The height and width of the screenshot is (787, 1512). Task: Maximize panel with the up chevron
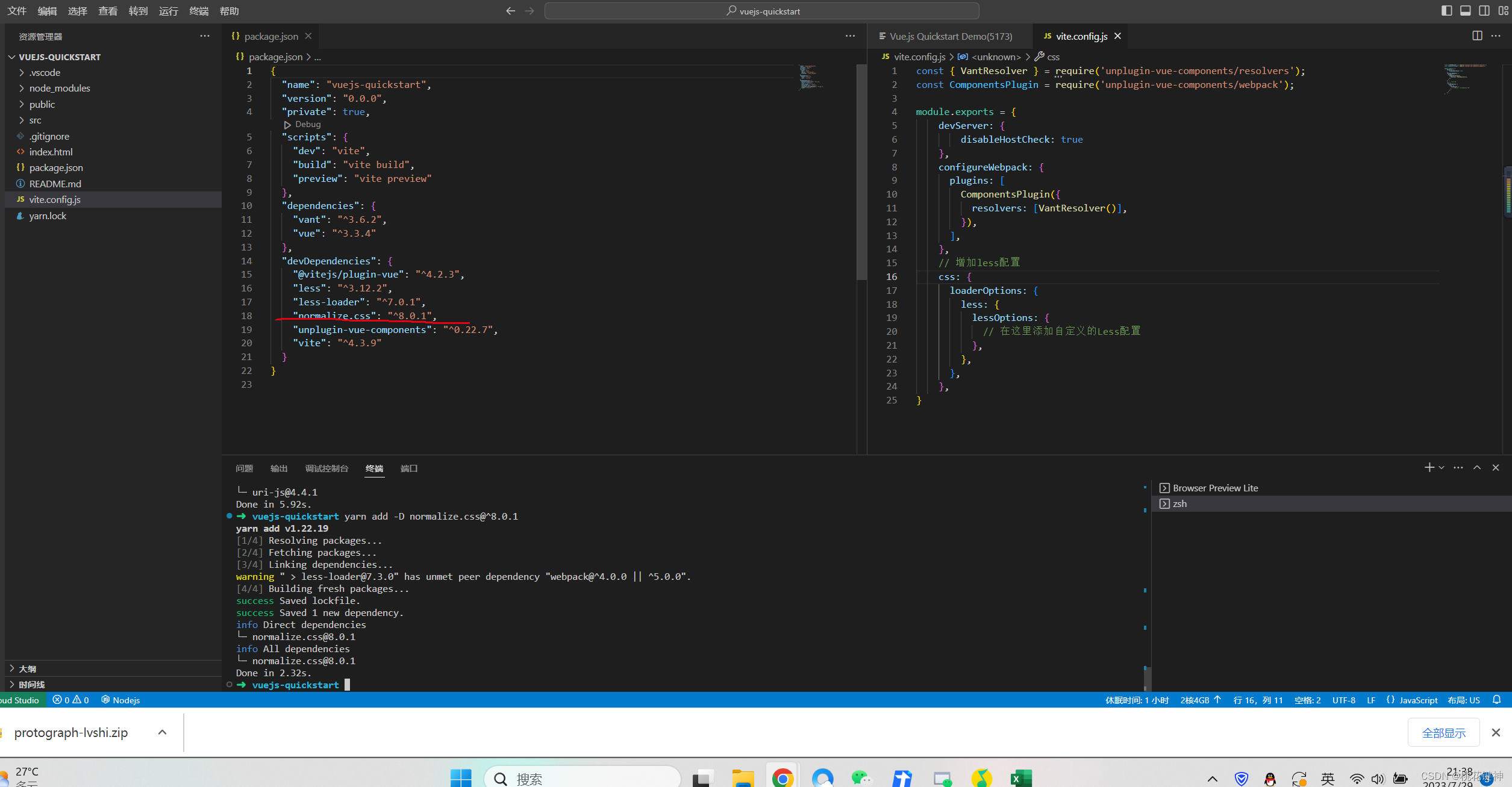tap(1477, 468)
